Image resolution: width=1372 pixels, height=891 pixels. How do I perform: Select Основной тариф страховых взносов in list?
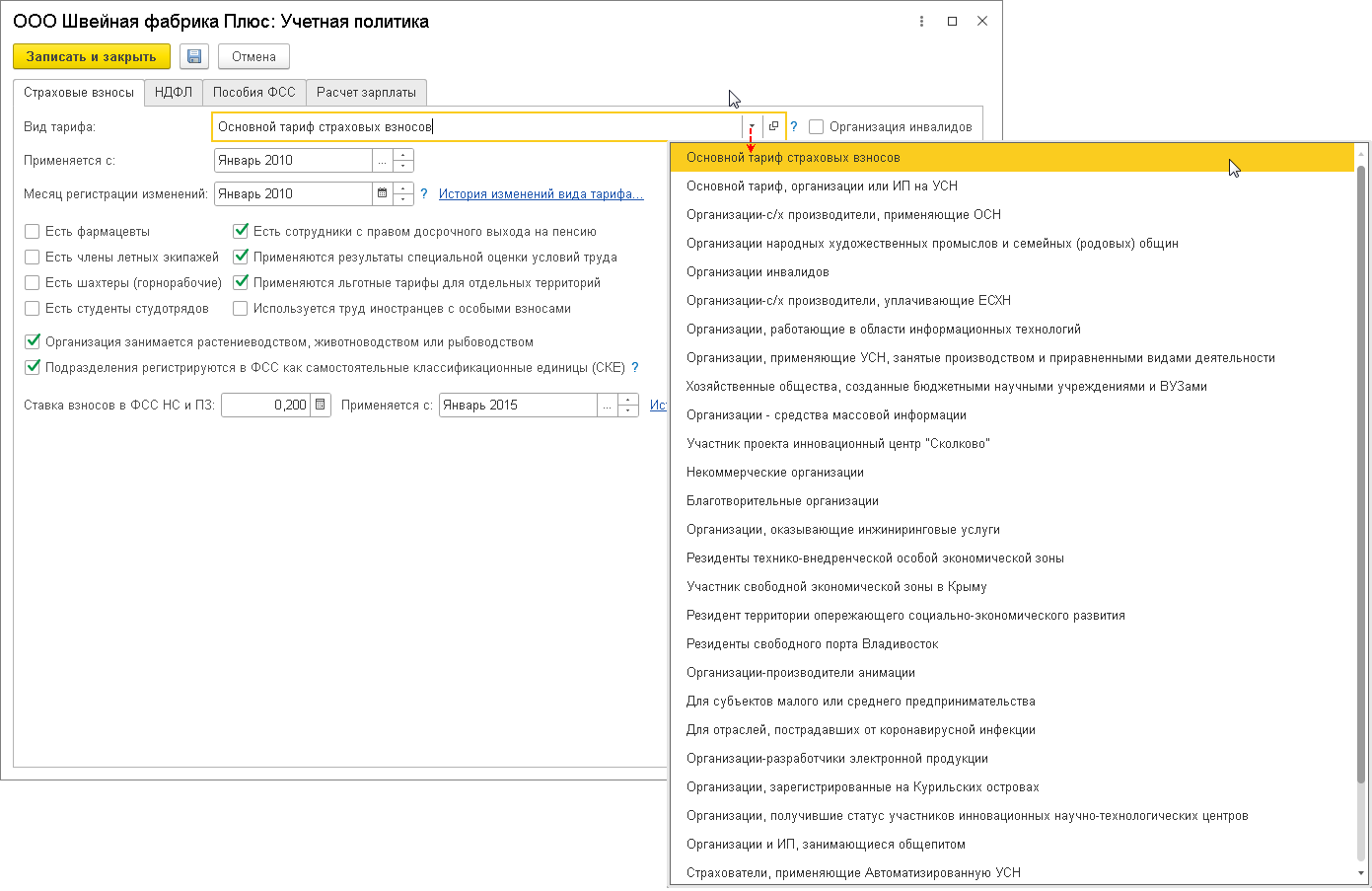pos(1012,157)
